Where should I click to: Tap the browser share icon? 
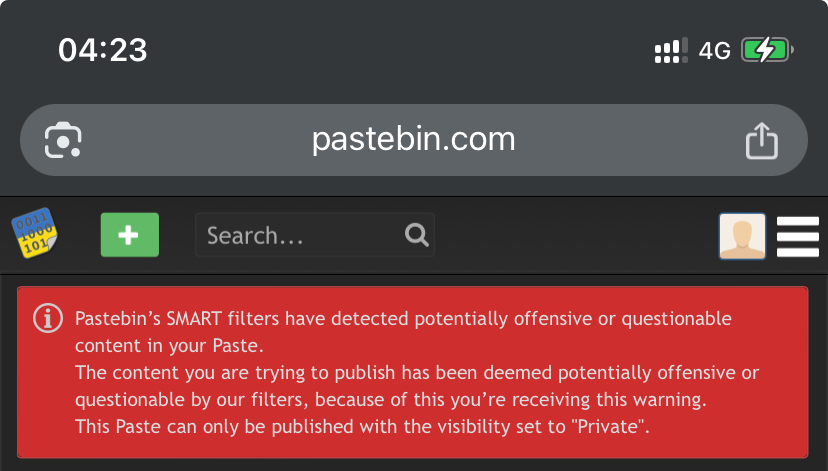(x=761, y=140)
